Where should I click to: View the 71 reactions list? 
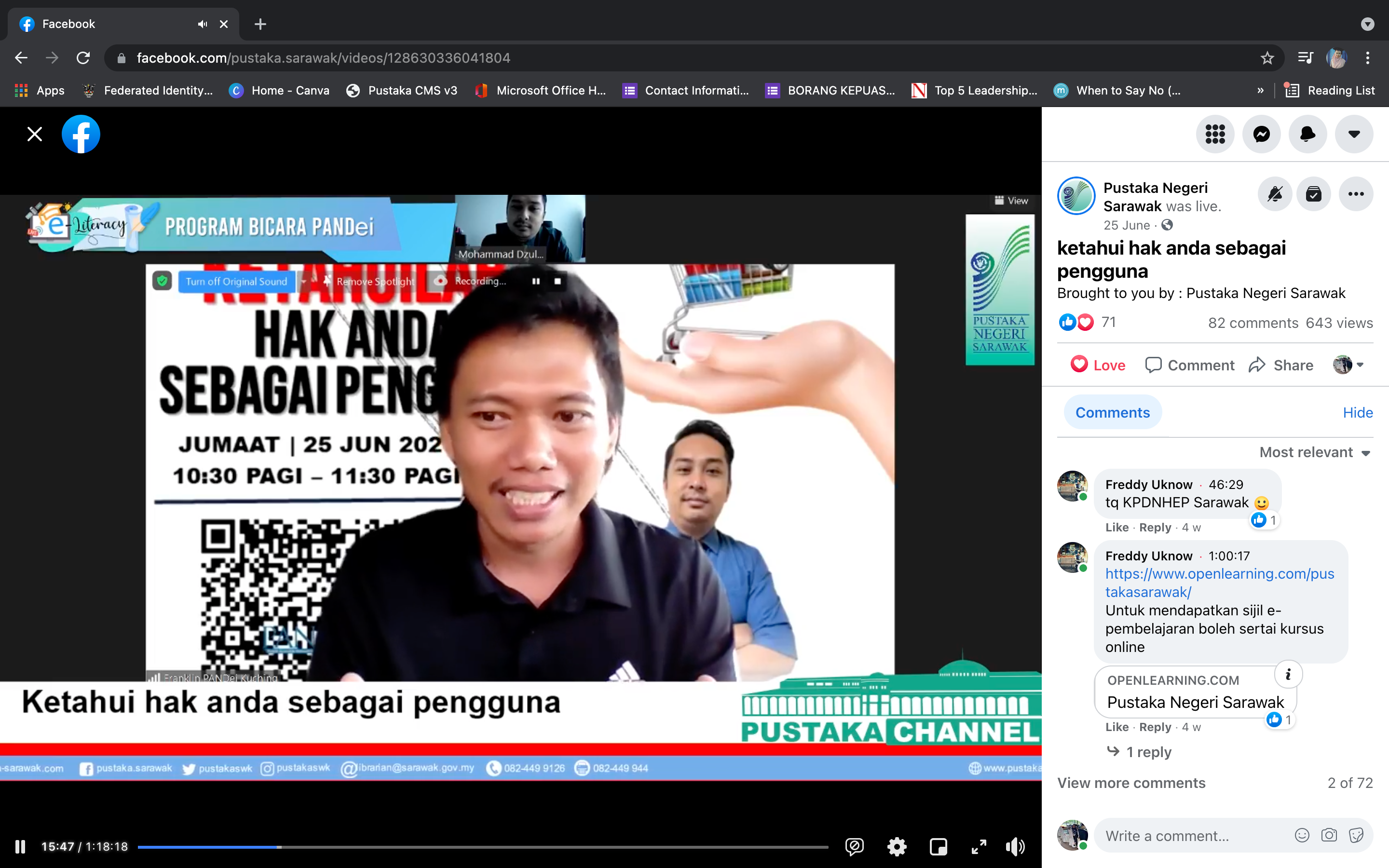coord(1108,322)
